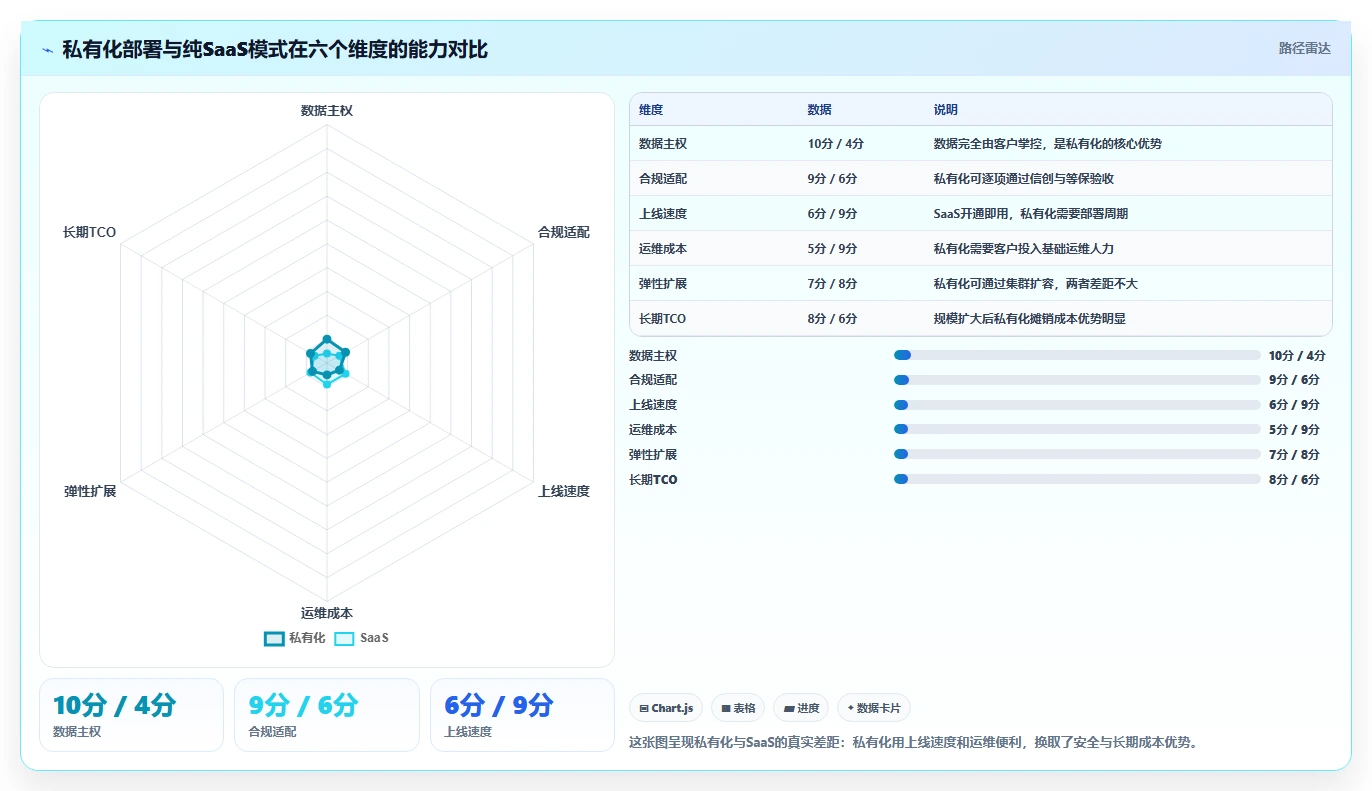Click the 长期TCO radar axis label

click(x=89, y=232)
